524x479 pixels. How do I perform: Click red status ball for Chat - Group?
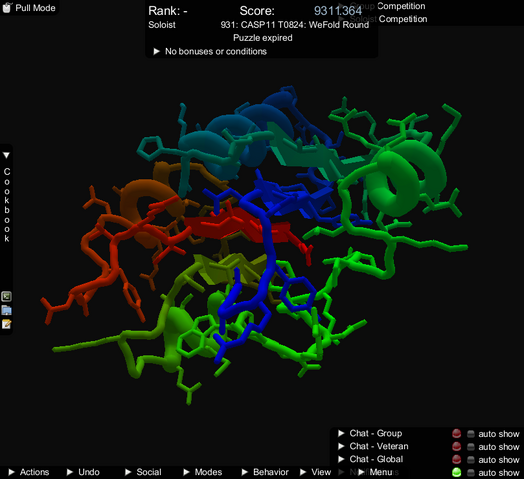pos(456,434)
